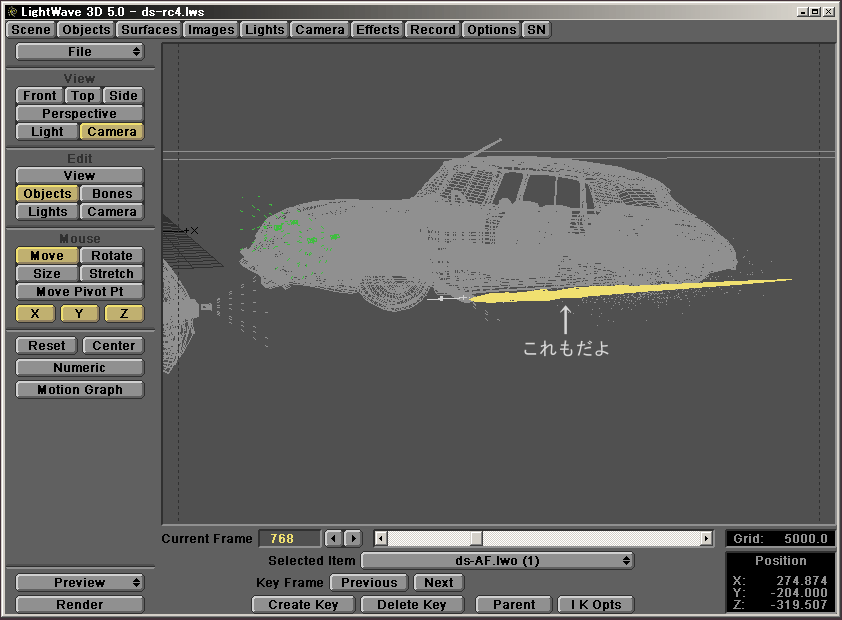
Task: Toggle the Y axis constraint
Action: point(79,314)
